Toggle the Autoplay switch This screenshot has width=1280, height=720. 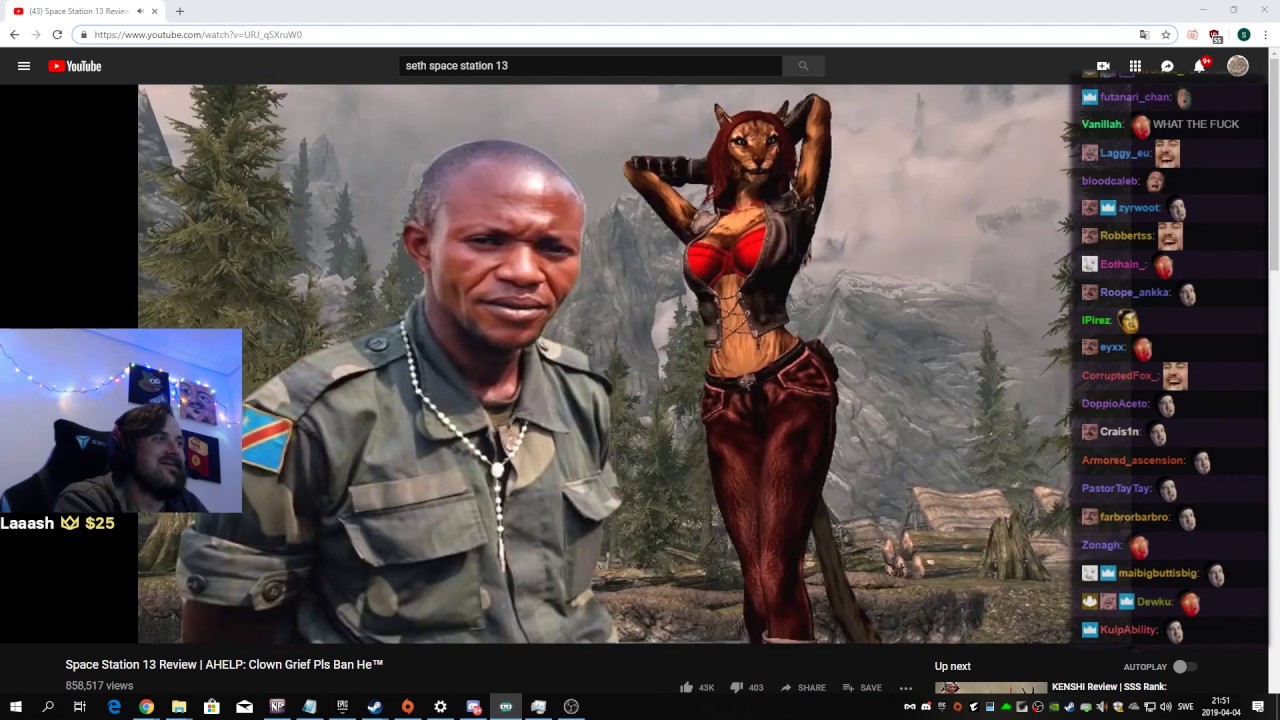coord(1184,667)
